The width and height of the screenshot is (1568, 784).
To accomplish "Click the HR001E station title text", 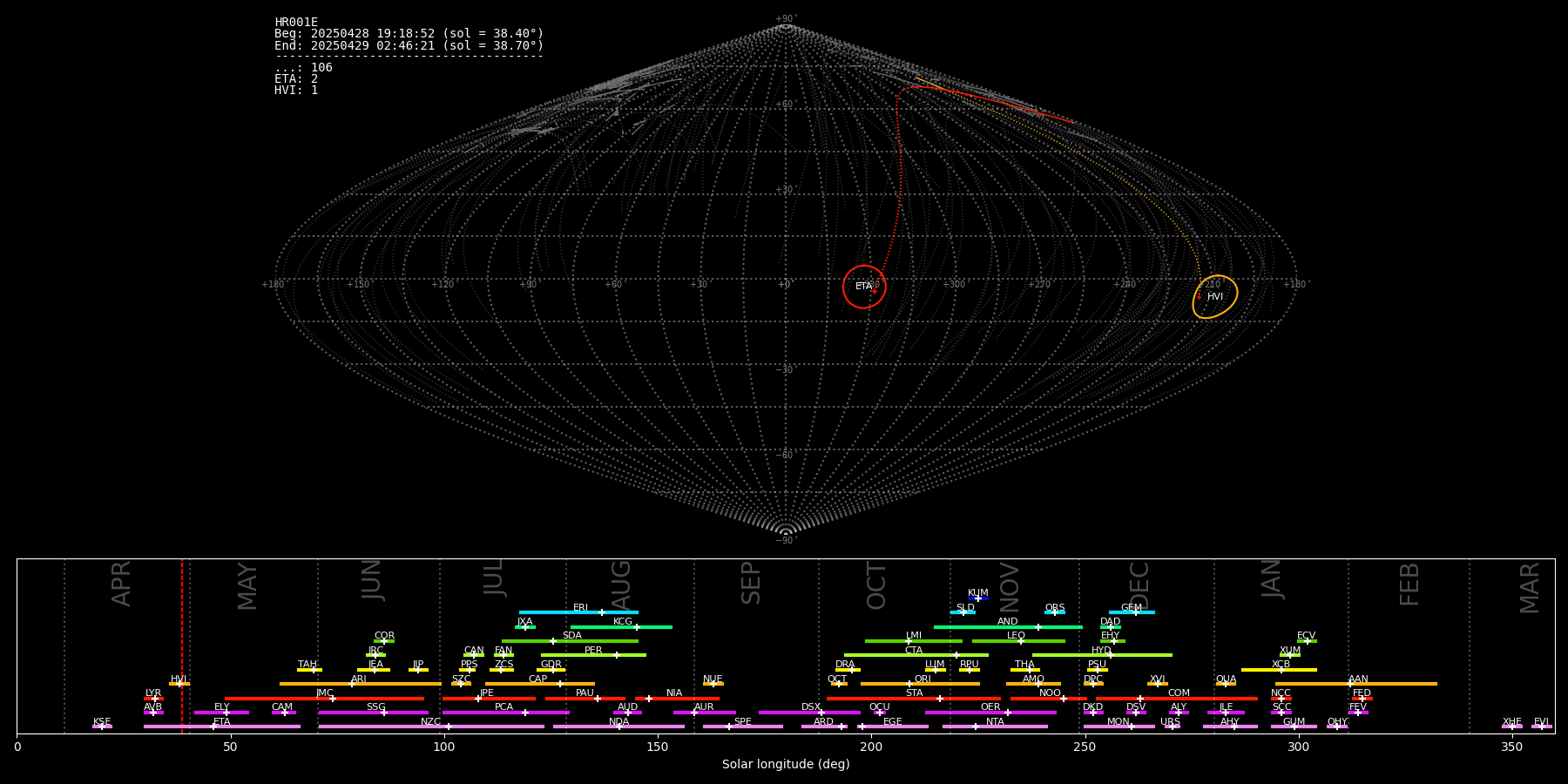I will pos(296,23).
